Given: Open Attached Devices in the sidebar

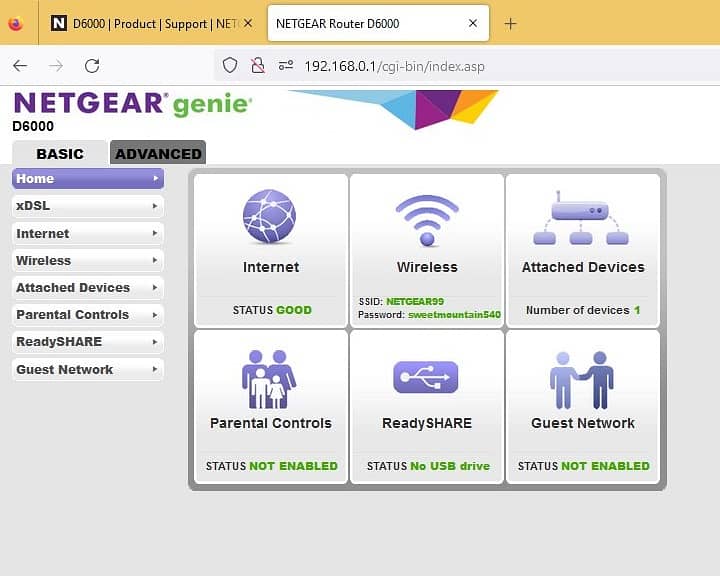Looking at the screenshot, I should pyautogui.click(x=88, y=288).
